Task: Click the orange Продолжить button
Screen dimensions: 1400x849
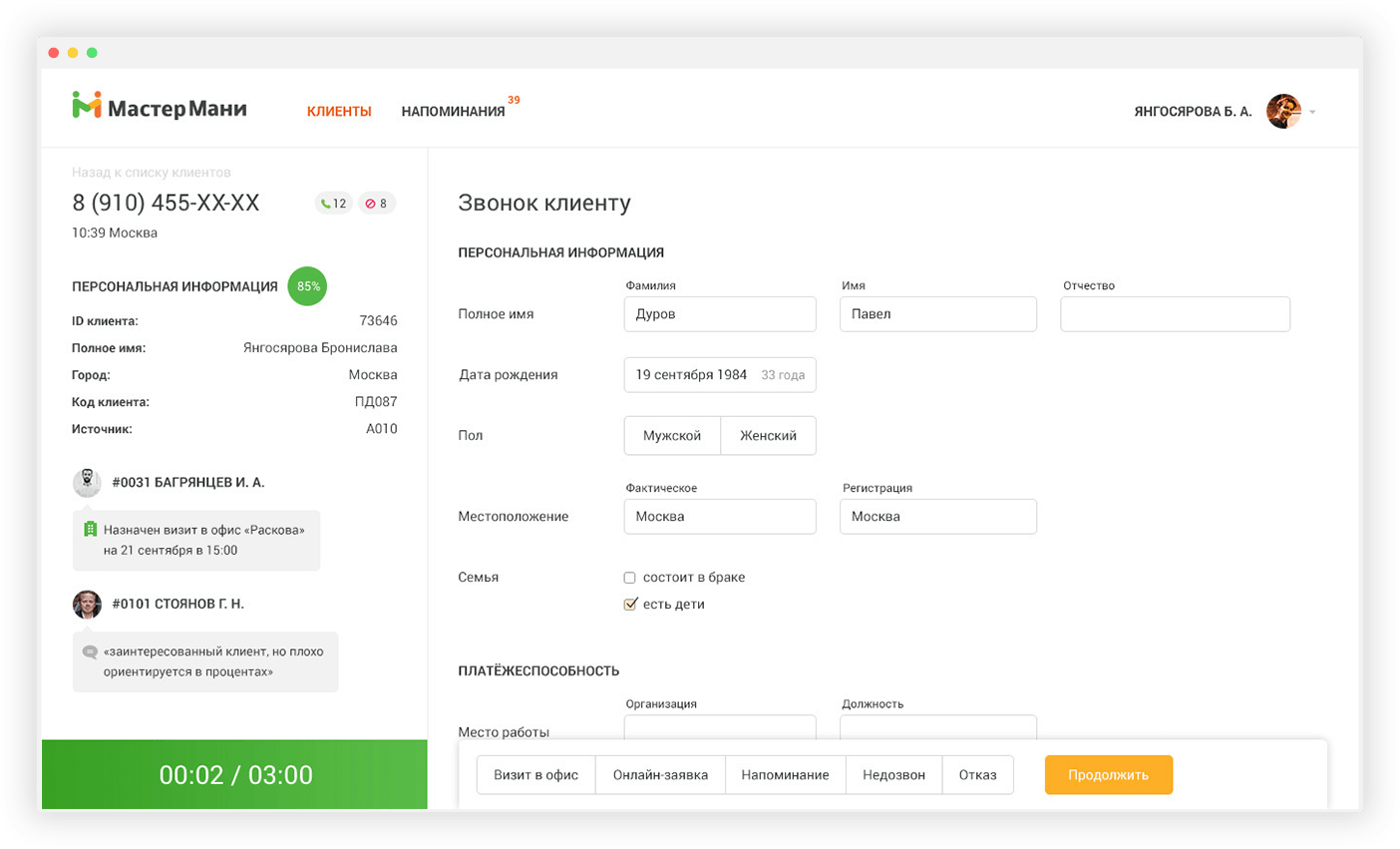Action: pyautogui.click(x=1108, y=775)
